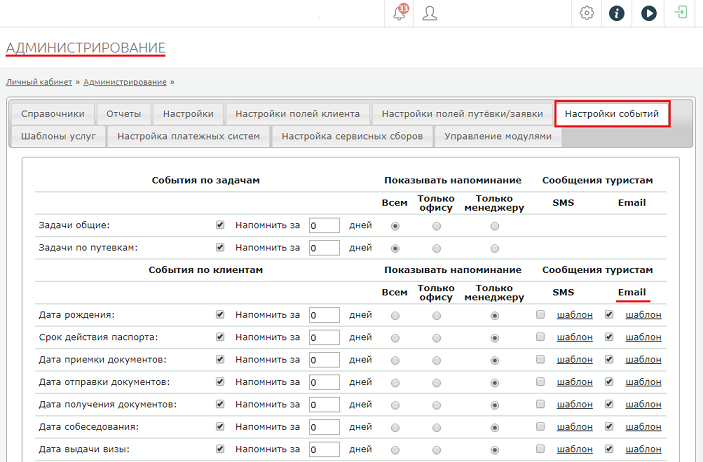Viewport: 703px width, 462px height.
Task: Click the logout exit icon
Action: [x=681, y=12]
